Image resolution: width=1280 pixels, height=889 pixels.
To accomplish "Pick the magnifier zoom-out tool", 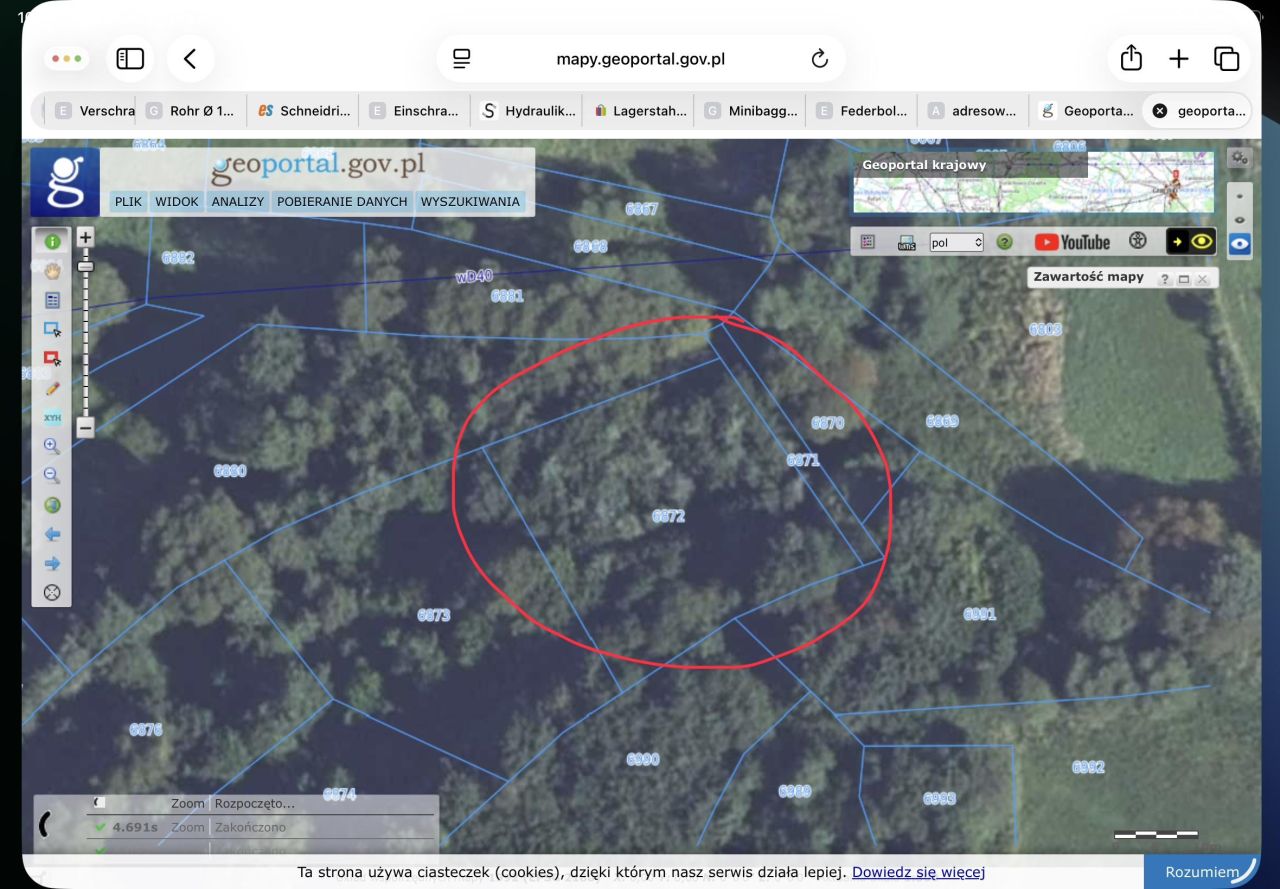I will pos(52,476).
